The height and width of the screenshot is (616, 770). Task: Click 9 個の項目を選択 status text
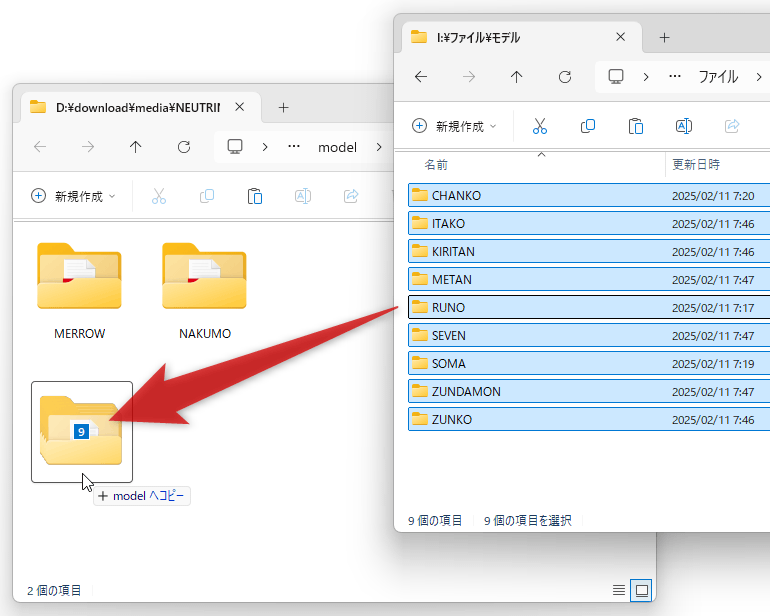pos(528,521)
